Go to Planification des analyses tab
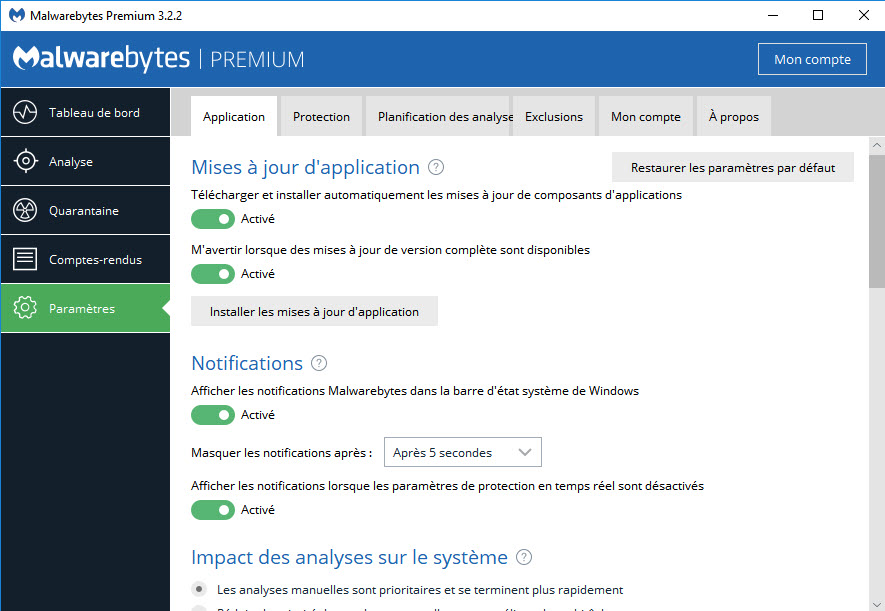885x611 pixels. pos(438,116)
